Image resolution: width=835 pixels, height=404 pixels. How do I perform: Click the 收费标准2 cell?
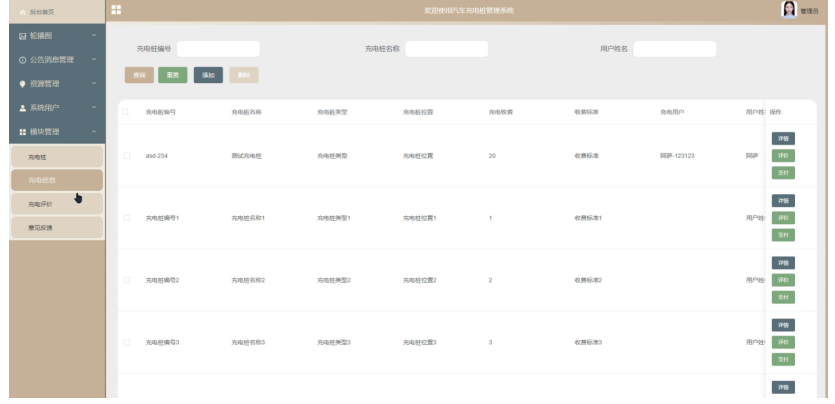coord(588,281)
